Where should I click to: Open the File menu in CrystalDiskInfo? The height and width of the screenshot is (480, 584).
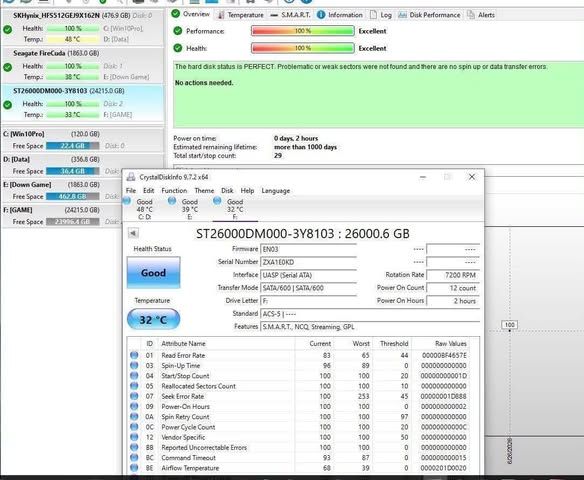131,190
